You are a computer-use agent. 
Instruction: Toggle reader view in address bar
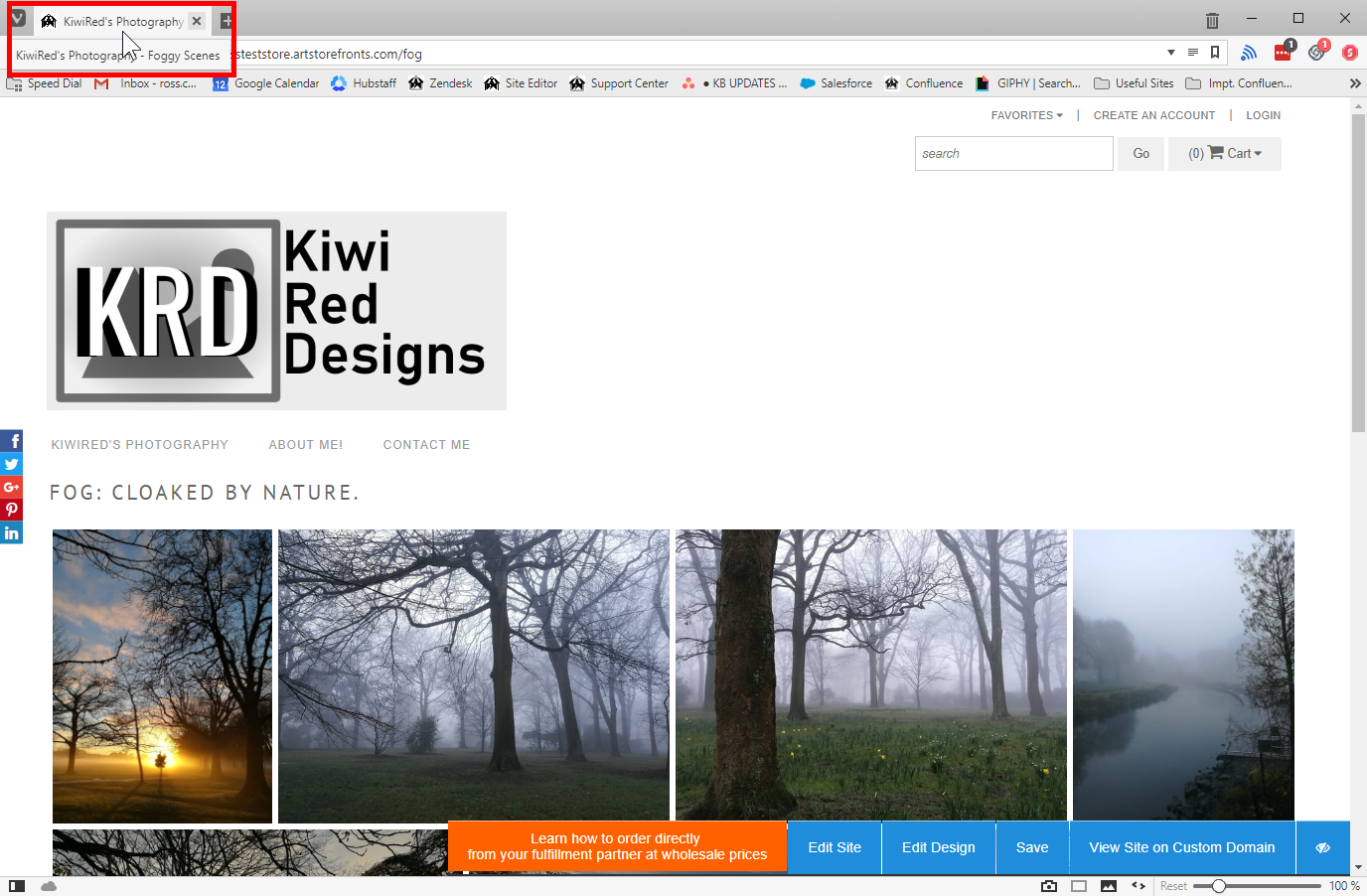1193,53
